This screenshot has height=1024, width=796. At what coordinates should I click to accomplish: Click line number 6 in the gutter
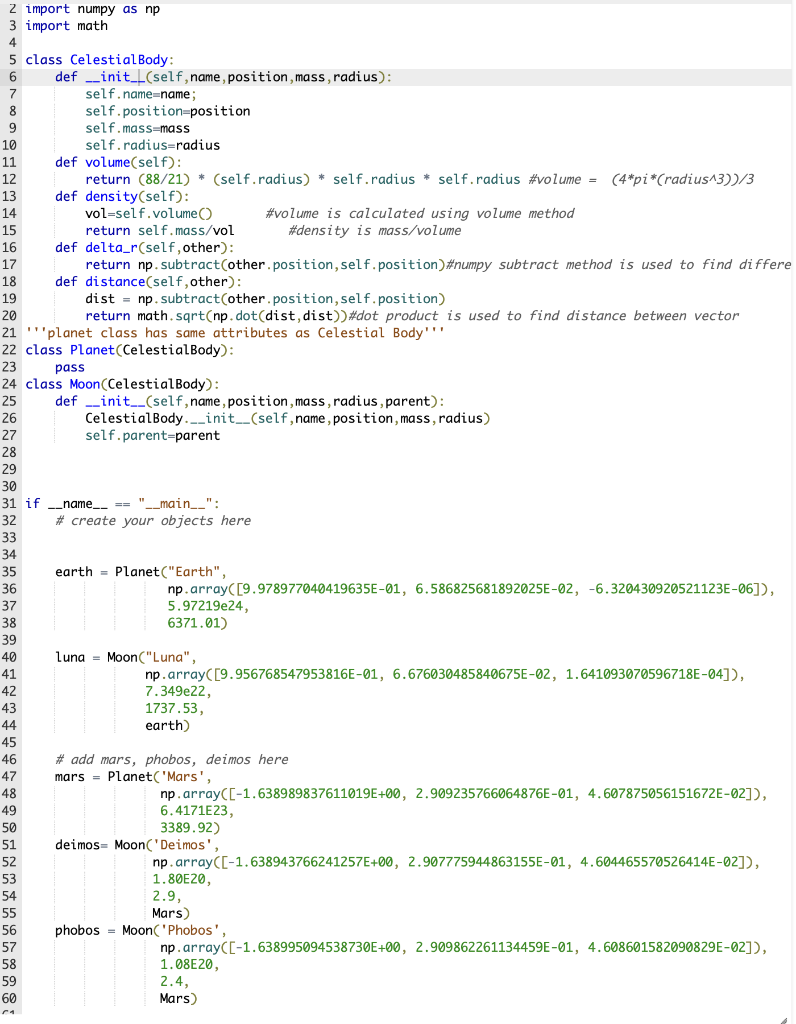pyautogui.click(x=13, y=77)
